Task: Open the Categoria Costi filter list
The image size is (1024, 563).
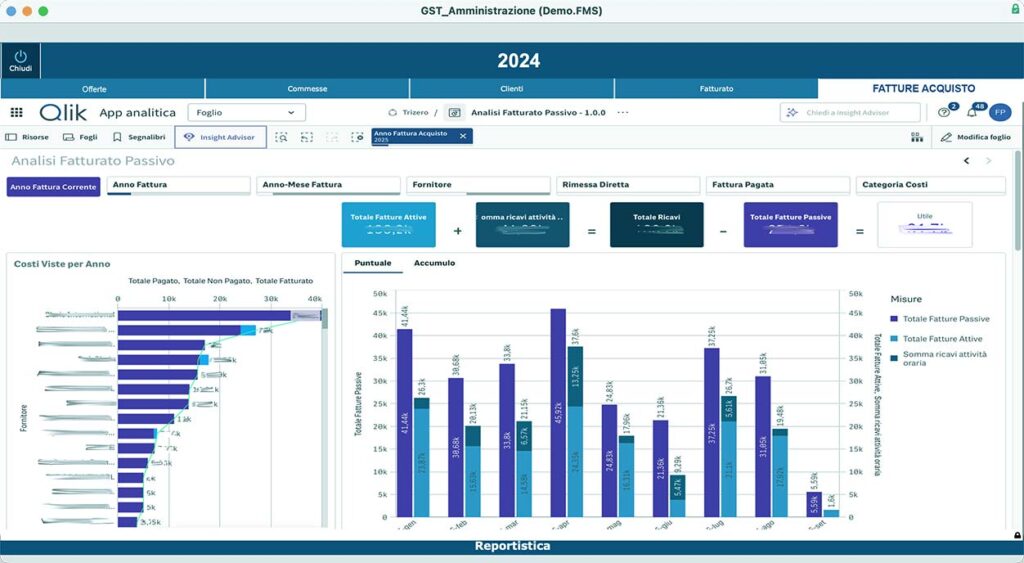Action: (x=931, y=185)
